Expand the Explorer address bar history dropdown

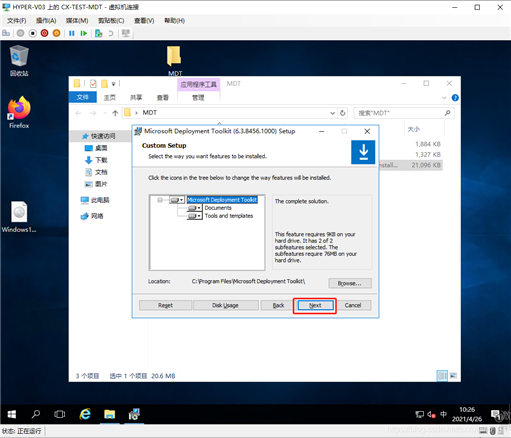pos(332,113)
